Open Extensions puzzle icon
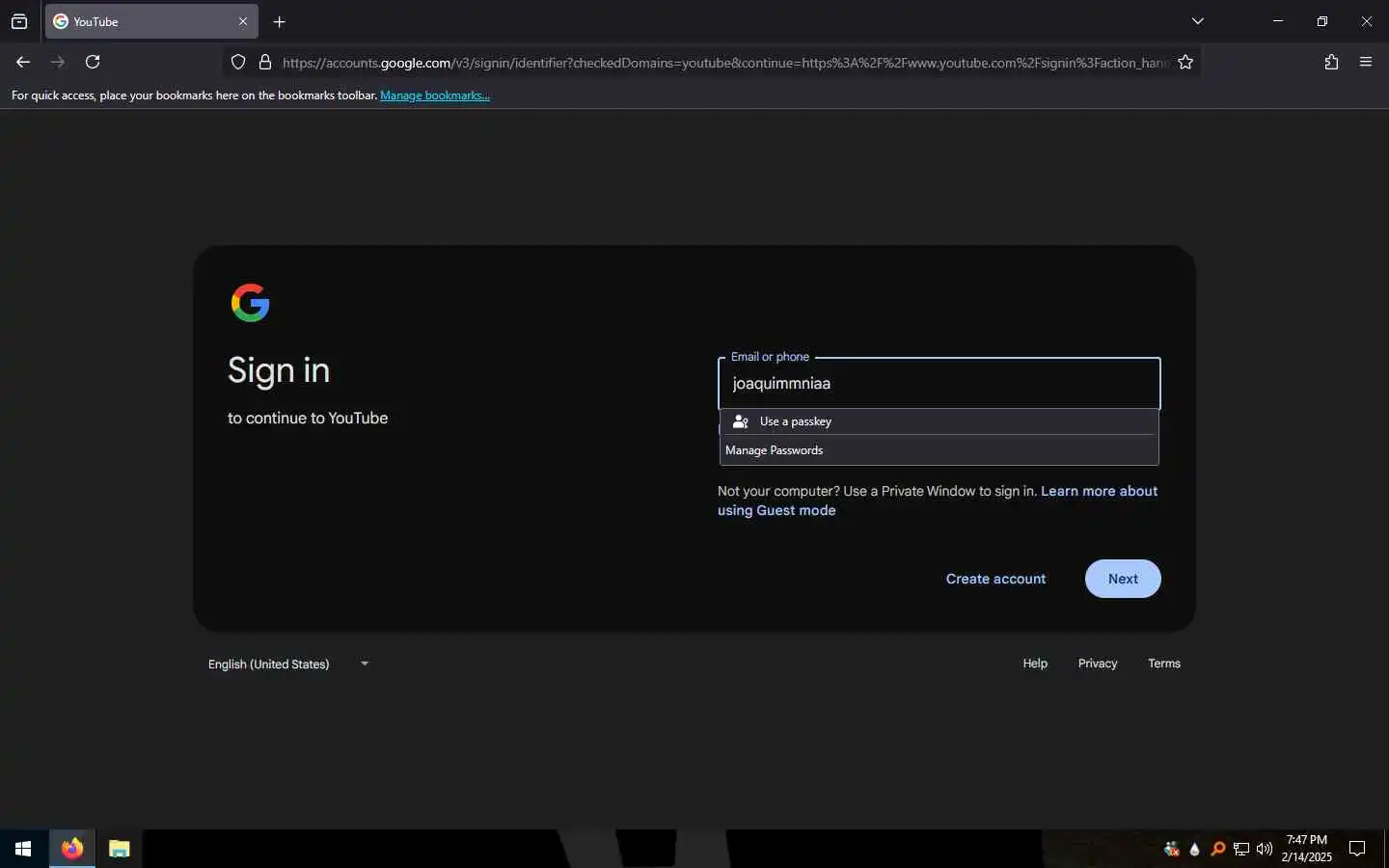1389x868 pixels. point(1331,62)
